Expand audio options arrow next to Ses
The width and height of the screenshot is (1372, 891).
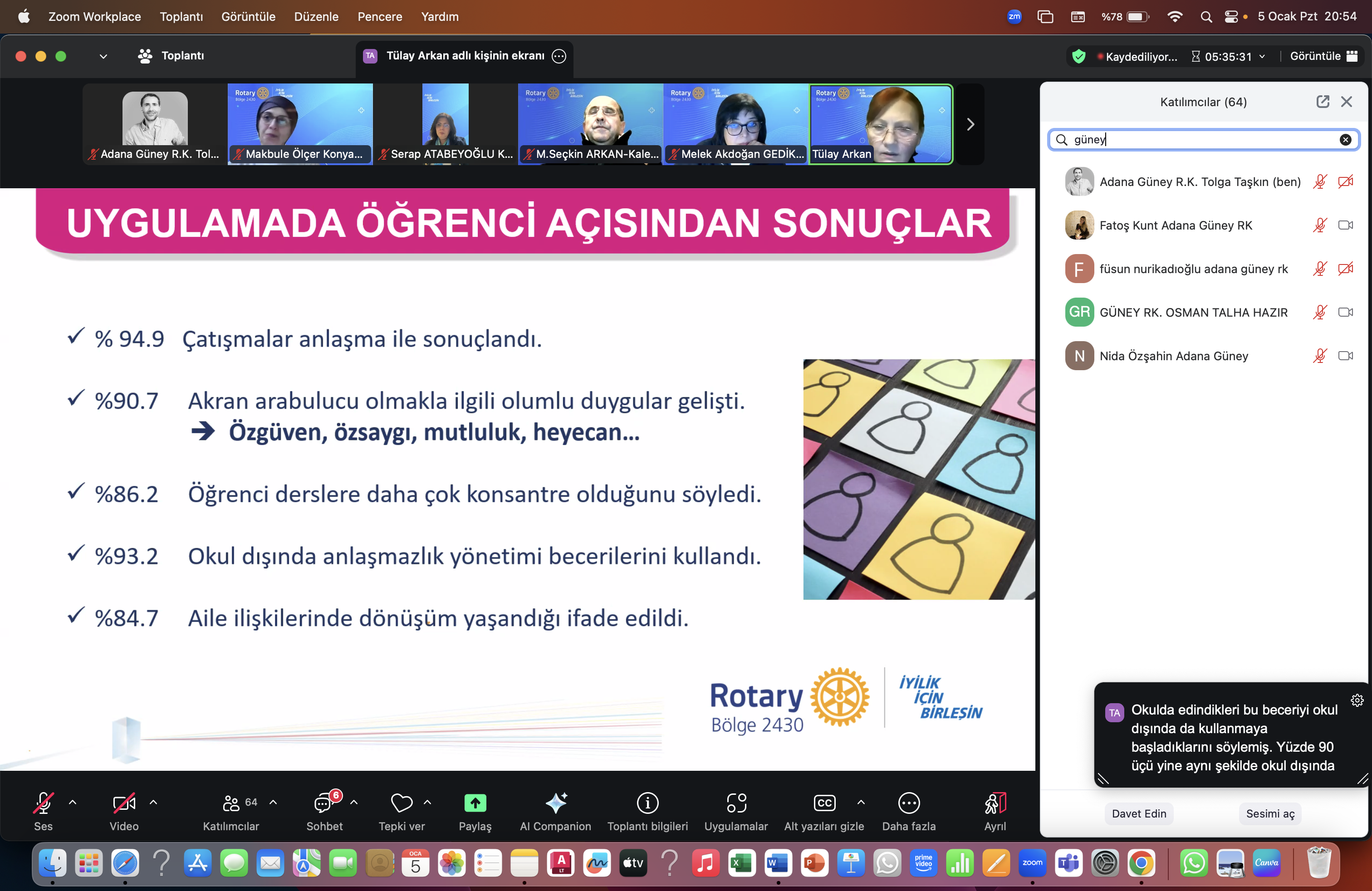pyautogui.click(x=73, y=802)
